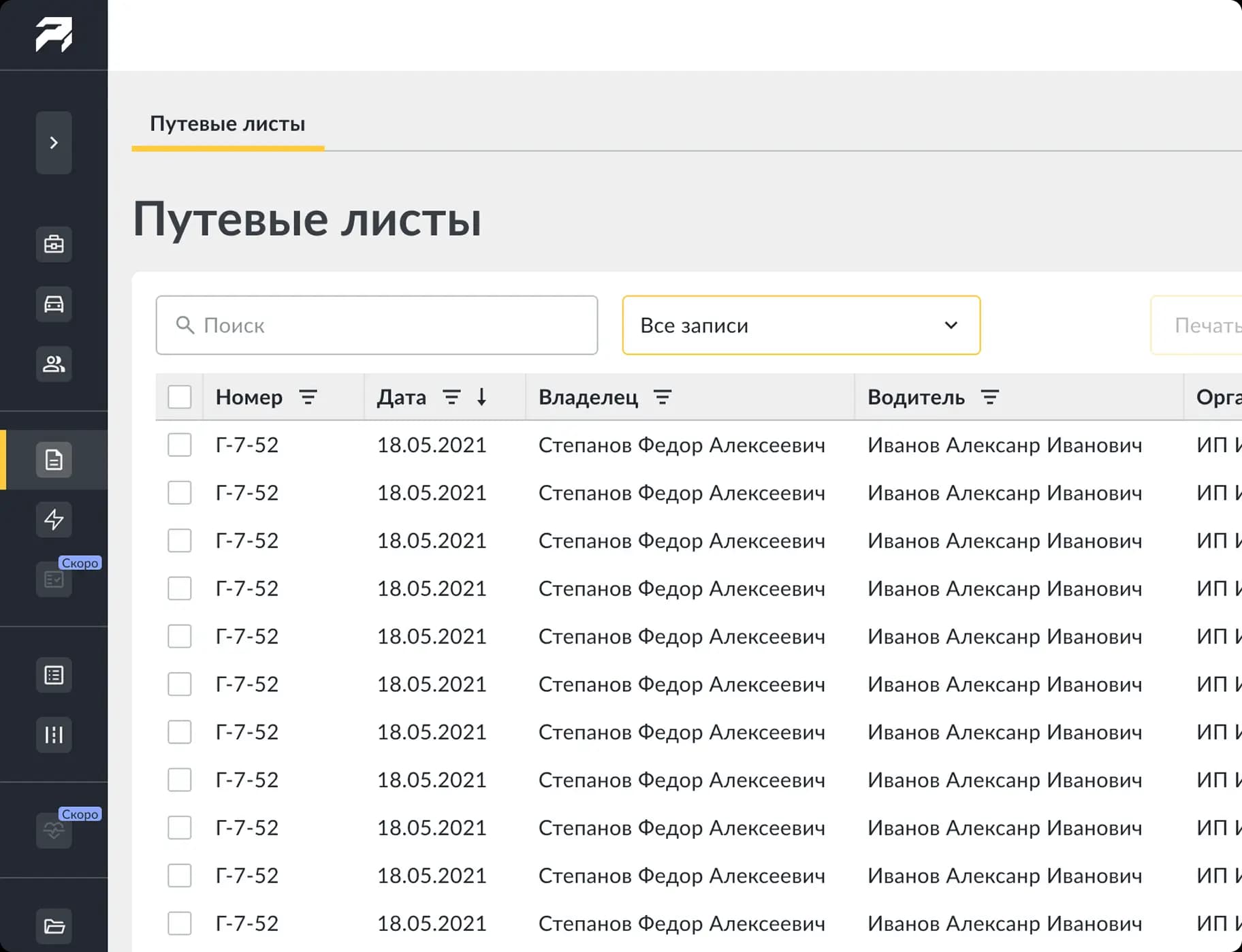Filter the Дата column
1242x952 pixels.
(451, 397)
